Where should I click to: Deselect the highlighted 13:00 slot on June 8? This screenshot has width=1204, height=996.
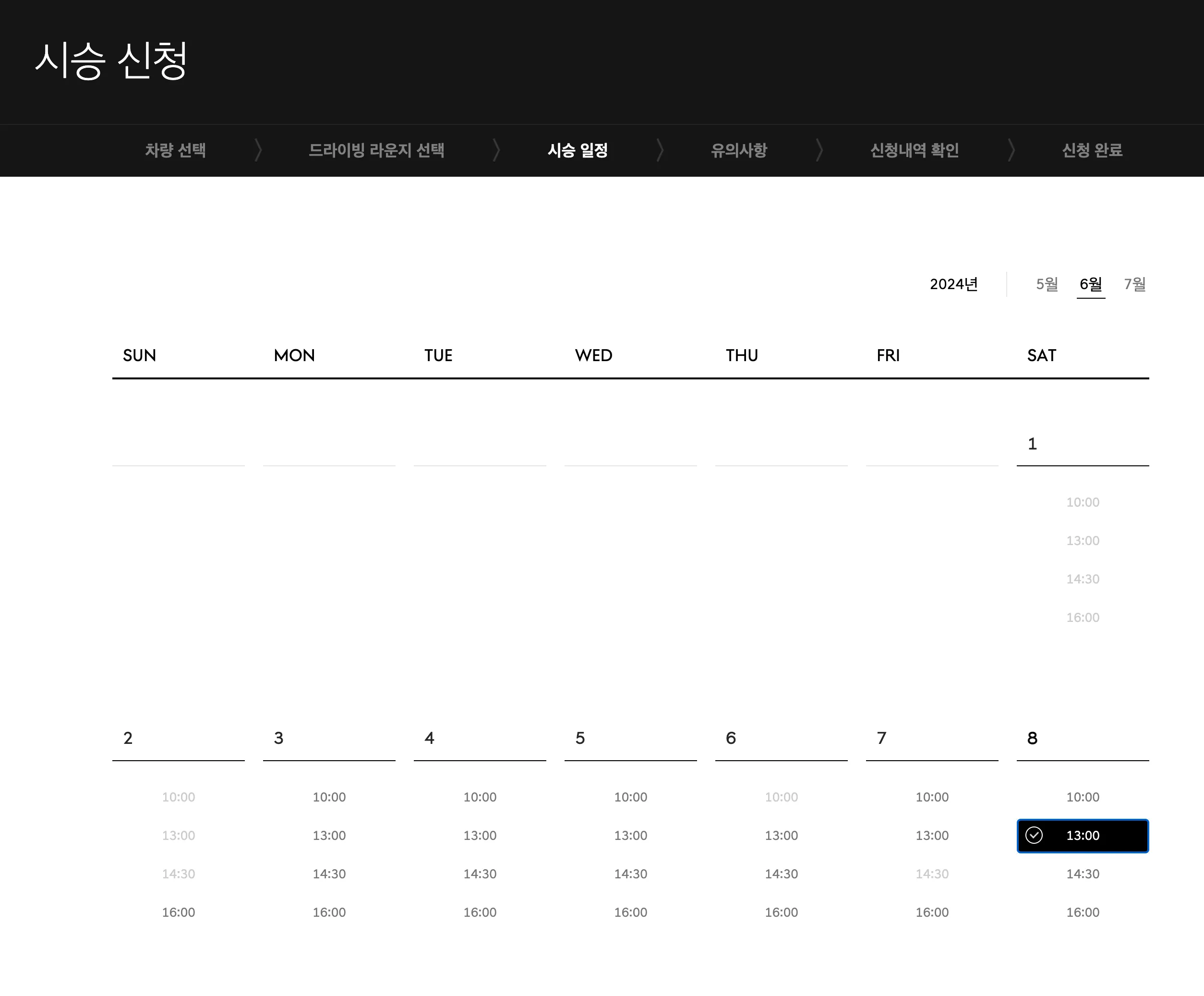coord(1083,836)
